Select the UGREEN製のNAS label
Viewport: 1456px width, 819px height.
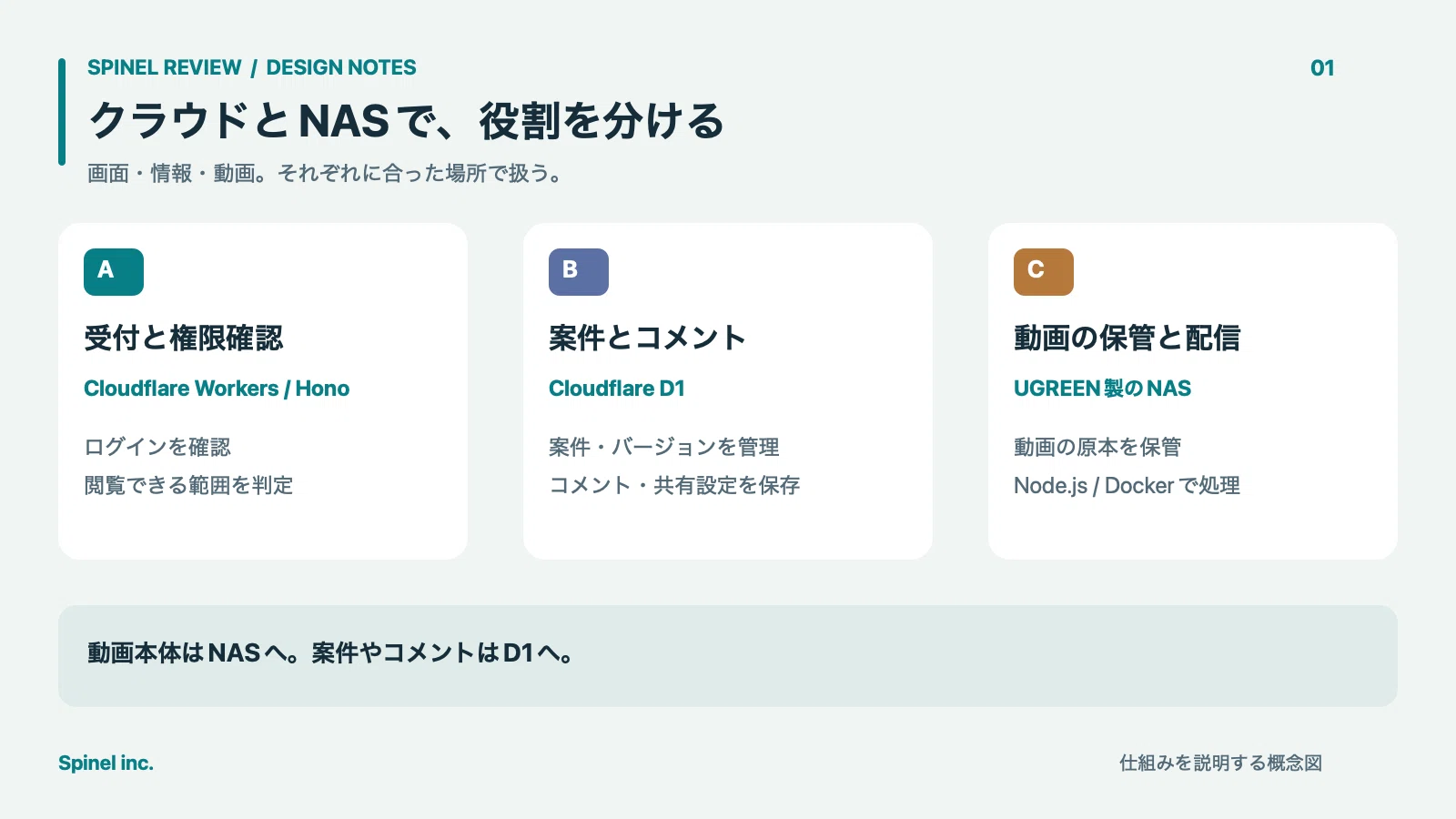1103,389
